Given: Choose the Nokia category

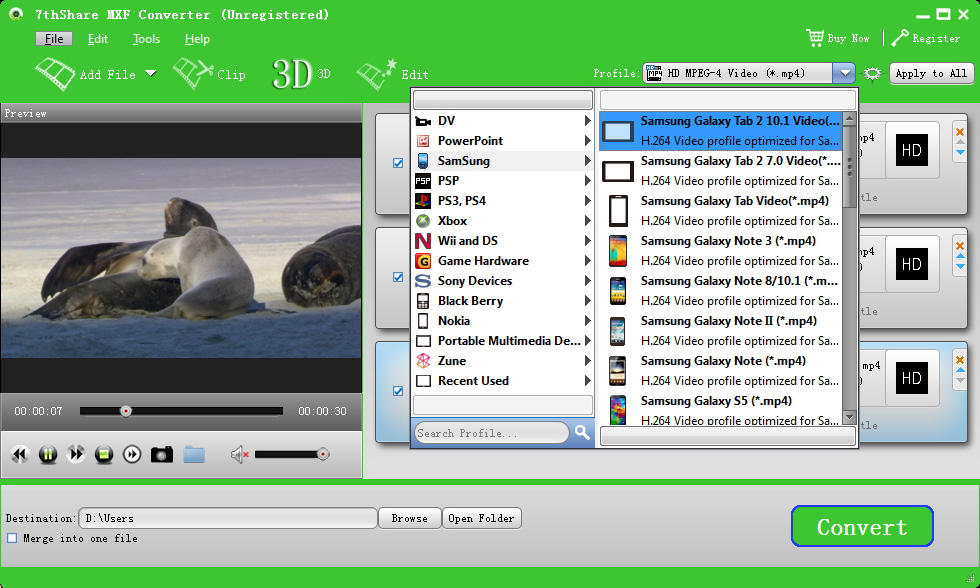Looking at the screenshot, I should (503, 321).
